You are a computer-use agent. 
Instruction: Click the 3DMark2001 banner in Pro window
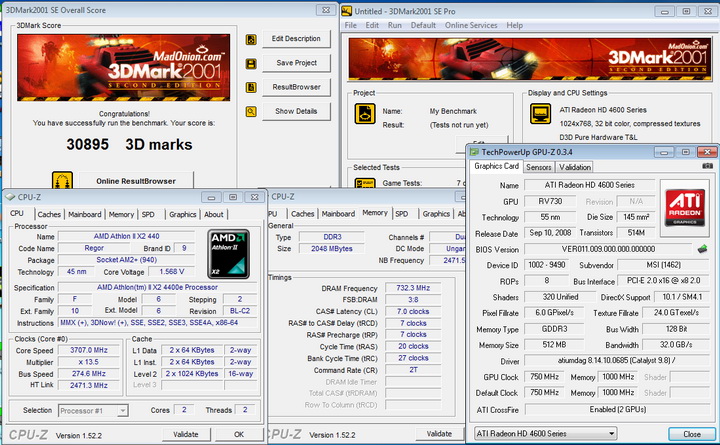tap(530, 59)
